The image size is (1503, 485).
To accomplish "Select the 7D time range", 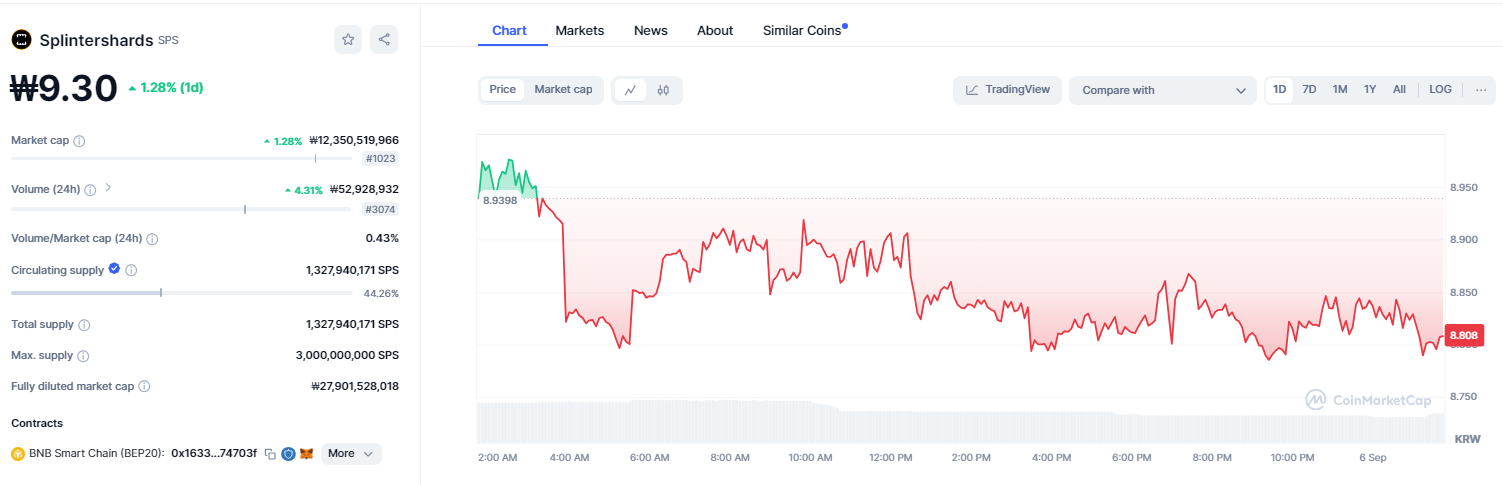I will [x=1309, y=90].
